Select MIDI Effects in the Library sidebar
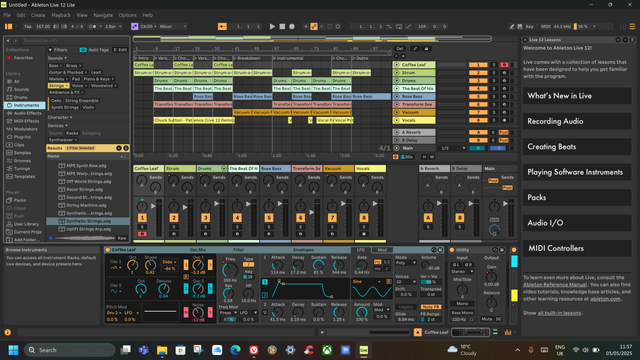The width and height of the screenshot is (640, 360). [26, 121]
